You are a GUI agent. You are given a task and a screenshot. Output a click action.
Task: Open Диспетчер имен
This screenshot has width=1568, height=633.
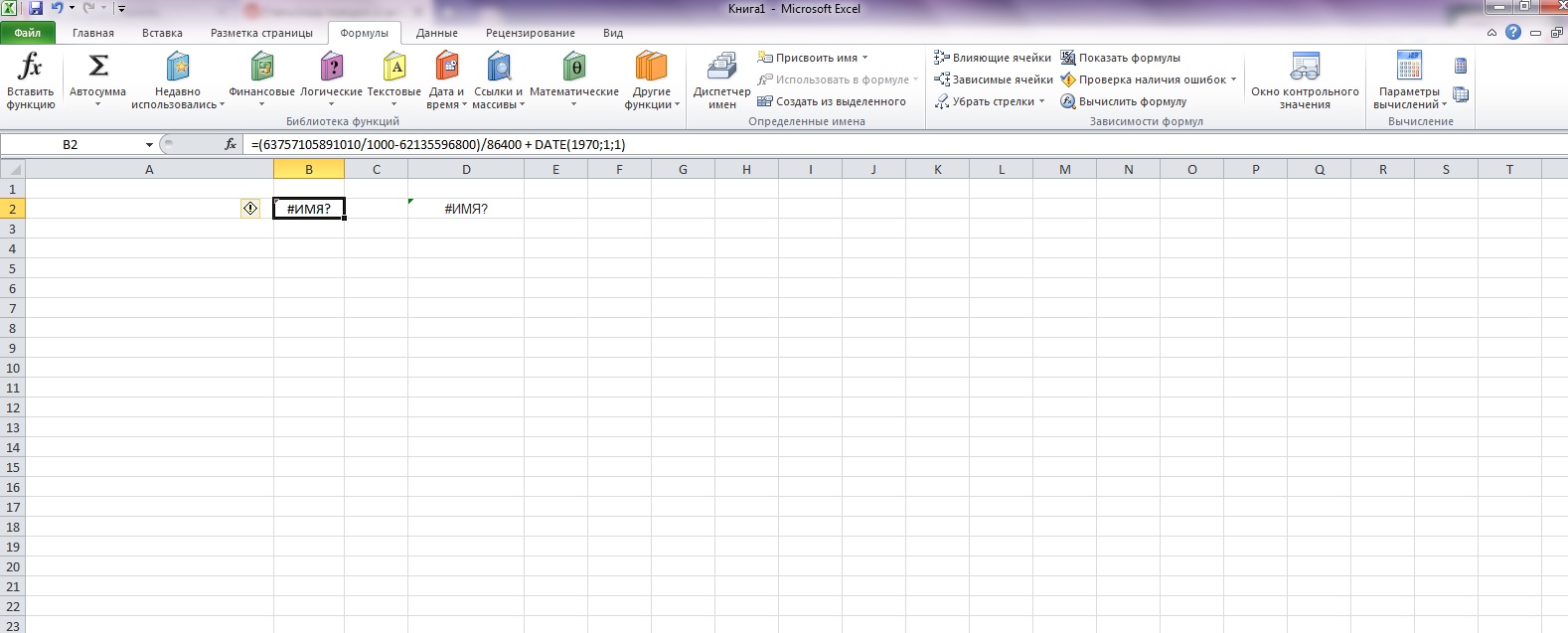coord(721,68)
